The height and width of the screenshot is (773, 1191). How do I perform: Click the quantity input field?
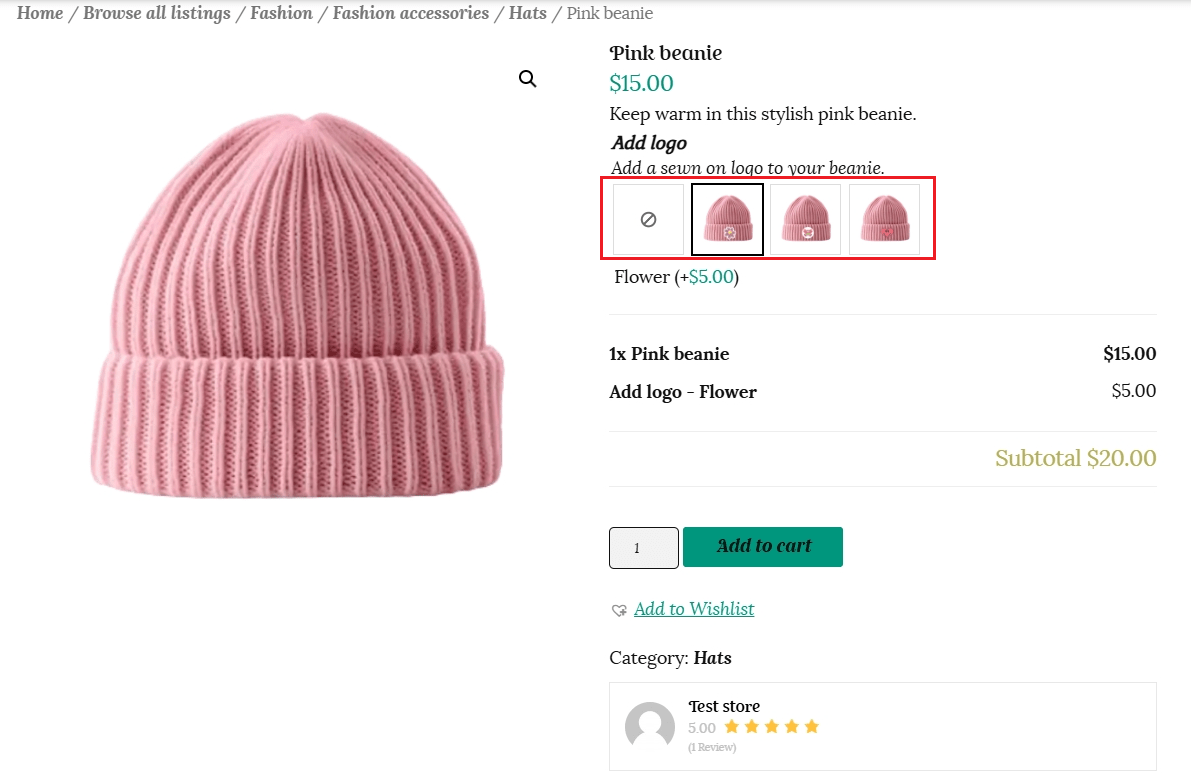click(644, 548)
